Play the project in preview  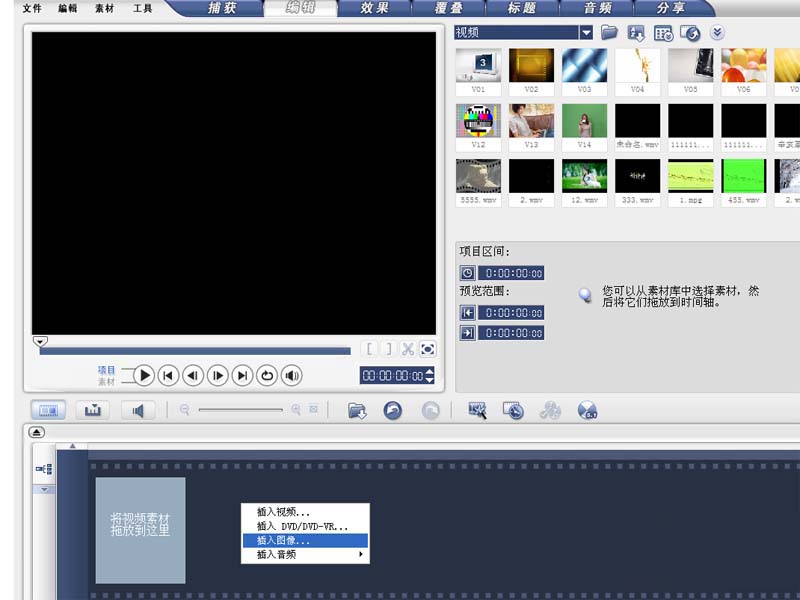(x=144, y=376)
